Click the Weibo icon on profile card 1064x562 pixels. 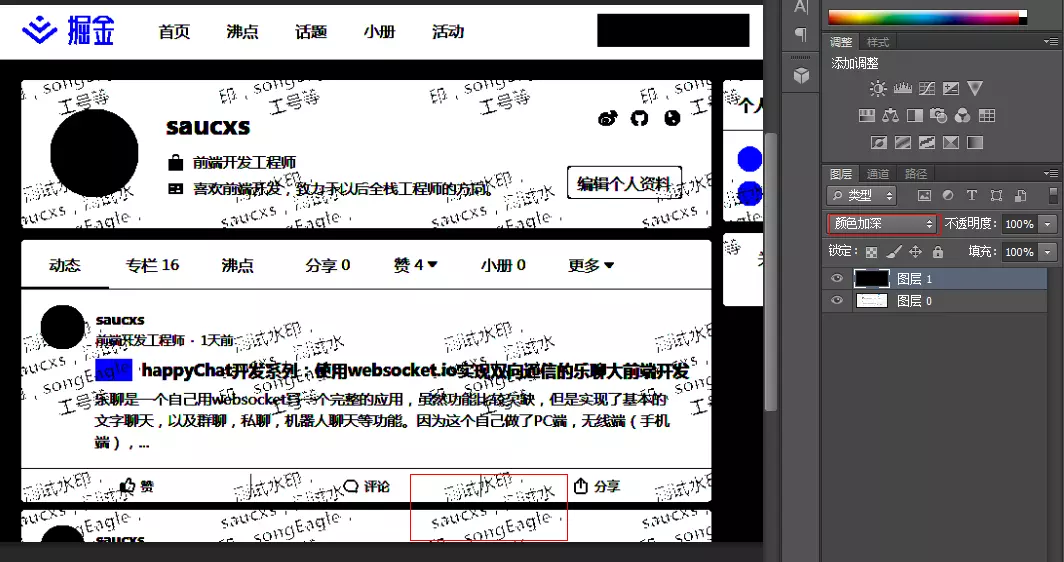tap(607, 119)
